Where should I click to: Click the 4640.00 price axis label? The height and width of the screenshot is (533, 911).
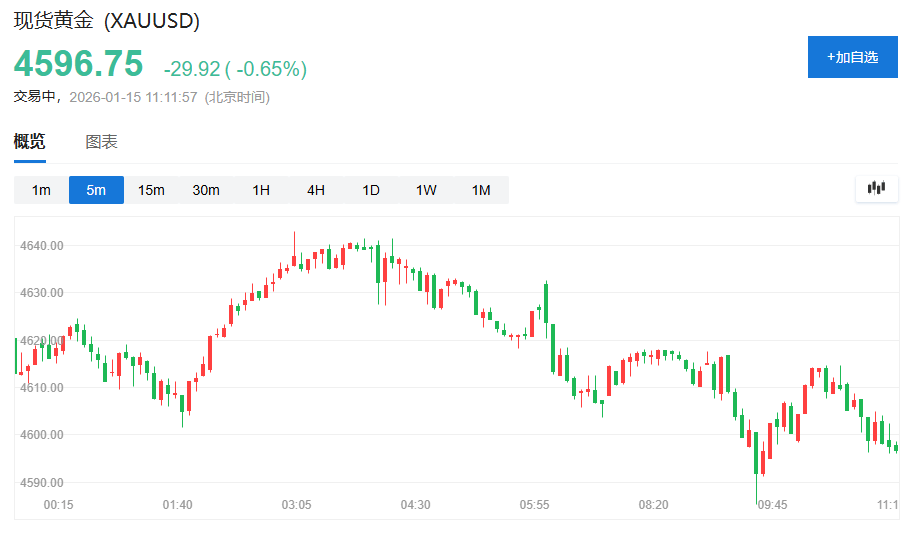pos(42,246)
